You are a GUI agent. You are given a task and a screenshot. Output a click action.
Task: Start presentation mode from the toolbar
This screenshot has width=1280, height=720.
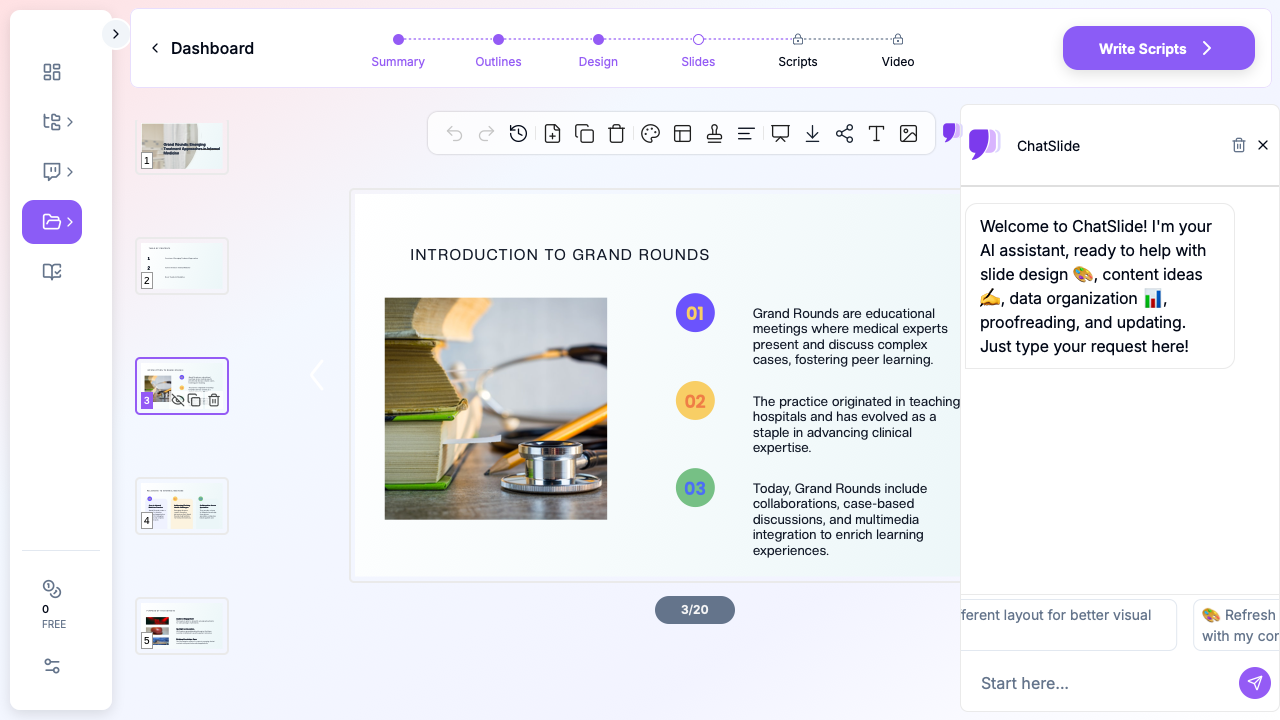780,133
